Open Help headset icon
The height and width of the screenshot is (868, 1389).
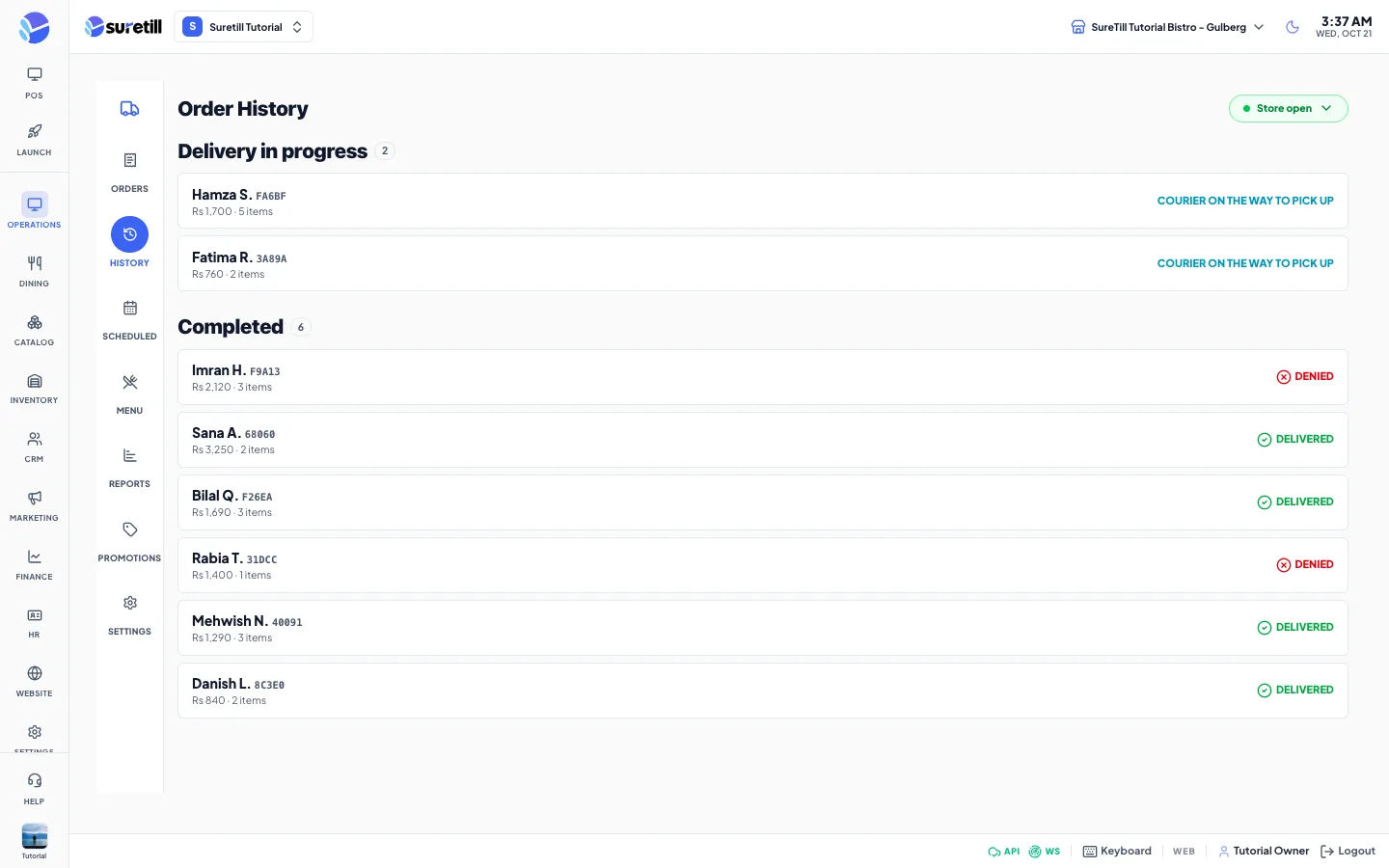pos(34,780)
